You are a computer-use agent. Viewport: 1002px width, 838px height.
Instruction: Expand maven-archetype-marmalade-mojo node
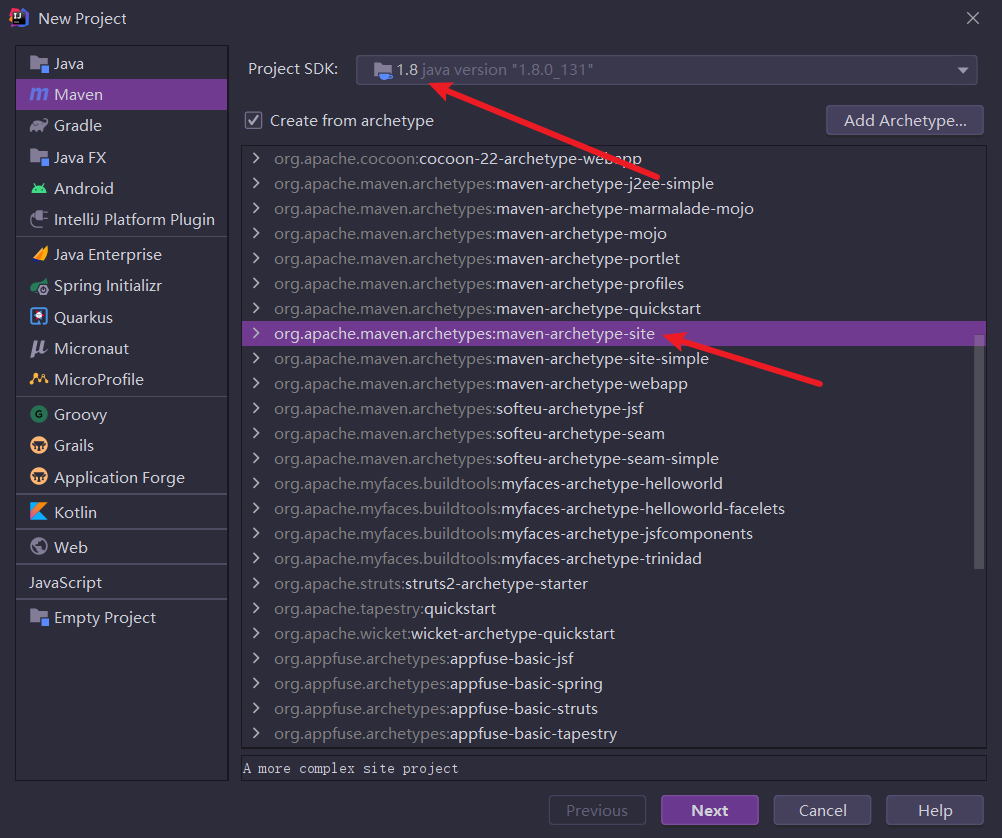tap(256, 208)
